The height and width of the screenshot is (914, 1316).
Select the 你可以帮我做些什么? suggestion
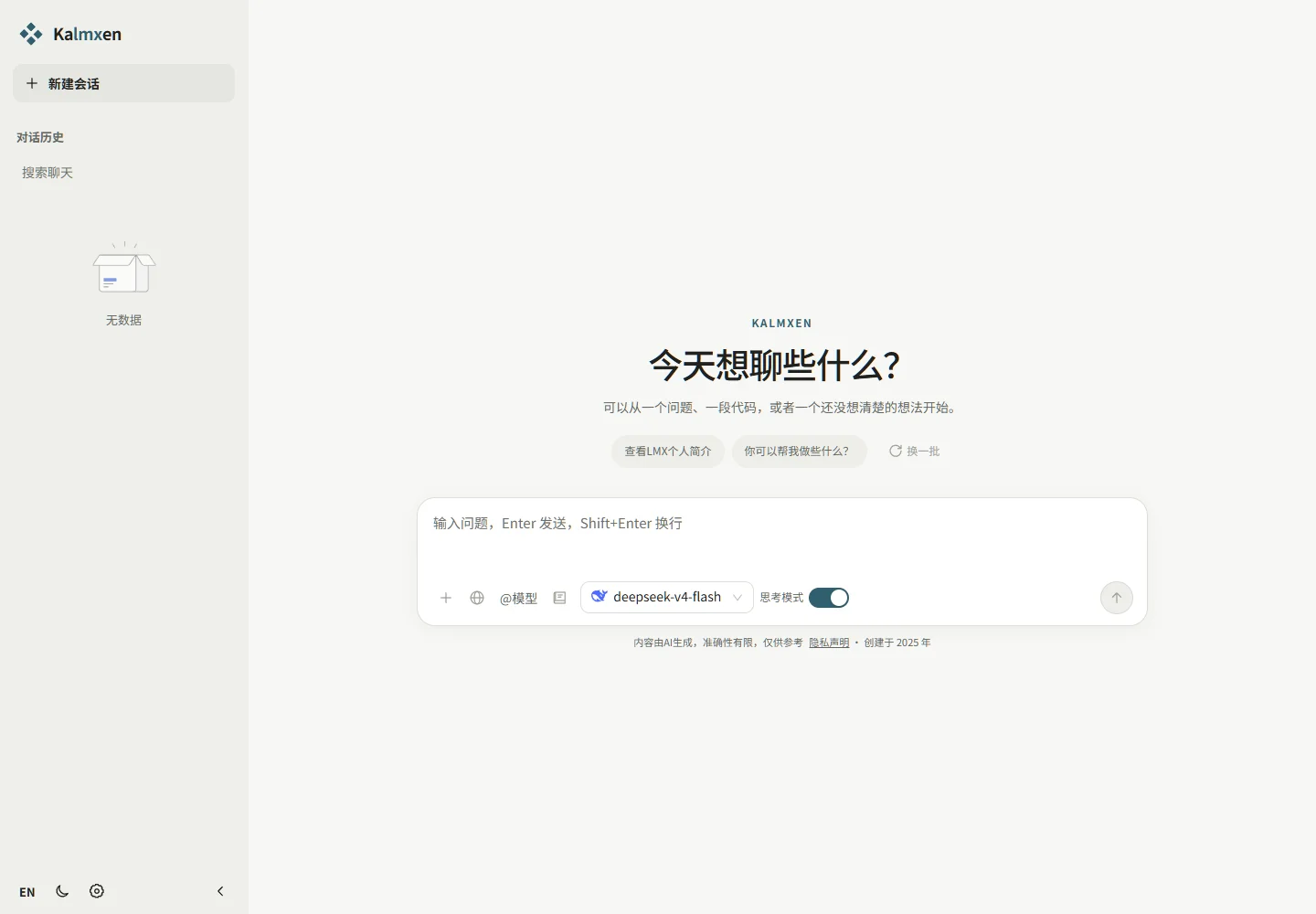coord(798,452)
